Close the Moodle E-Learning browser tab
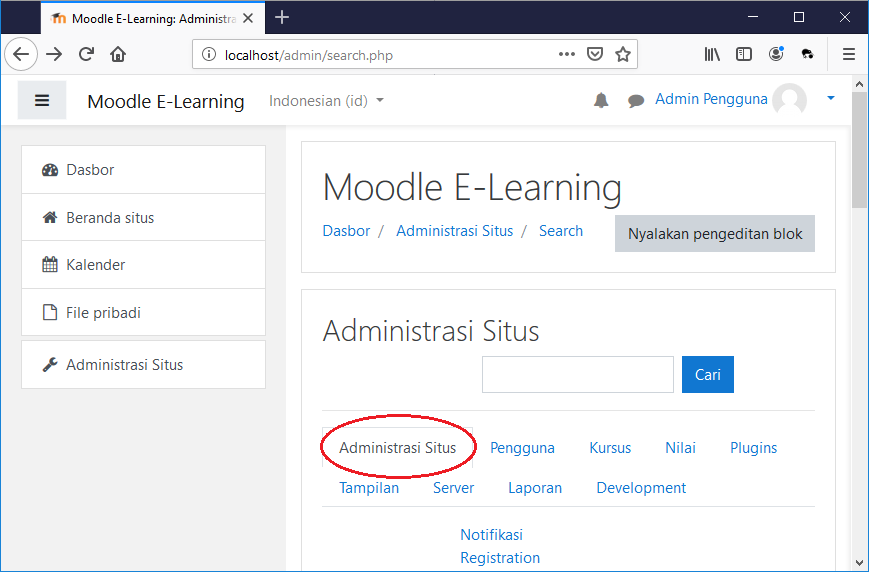This screenshot has width=869, height=572. (248, 18)
